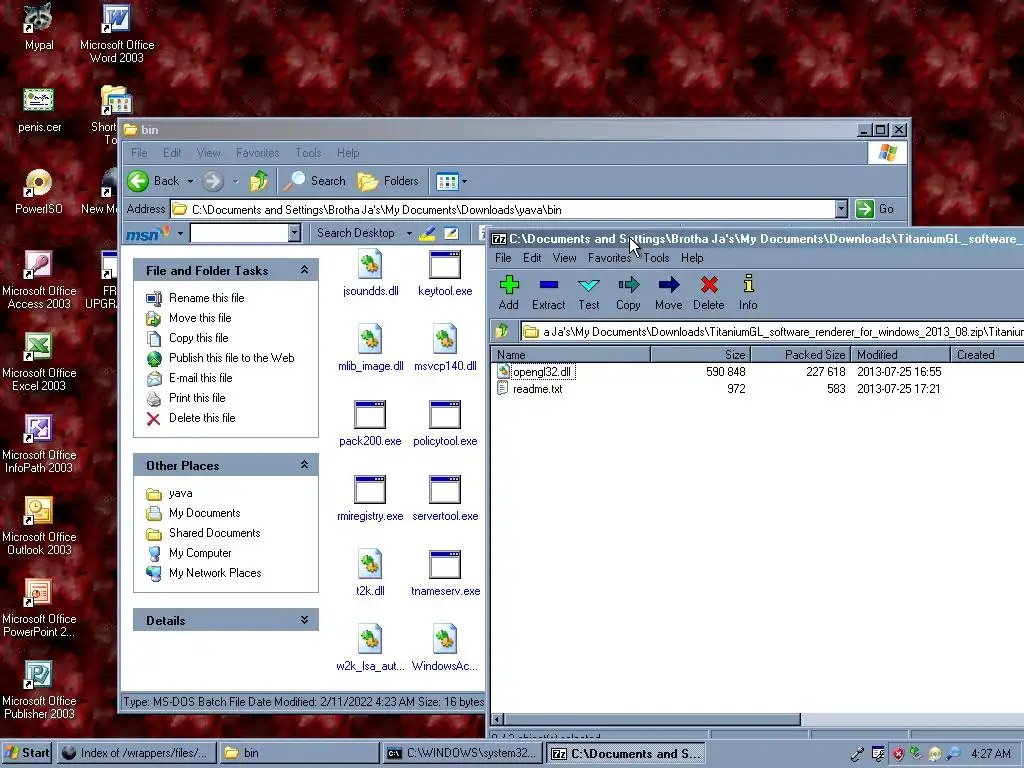Screen dimensions: 1024x768
Task: Click Delete this file task link
Action: click(x=202, y=418)
